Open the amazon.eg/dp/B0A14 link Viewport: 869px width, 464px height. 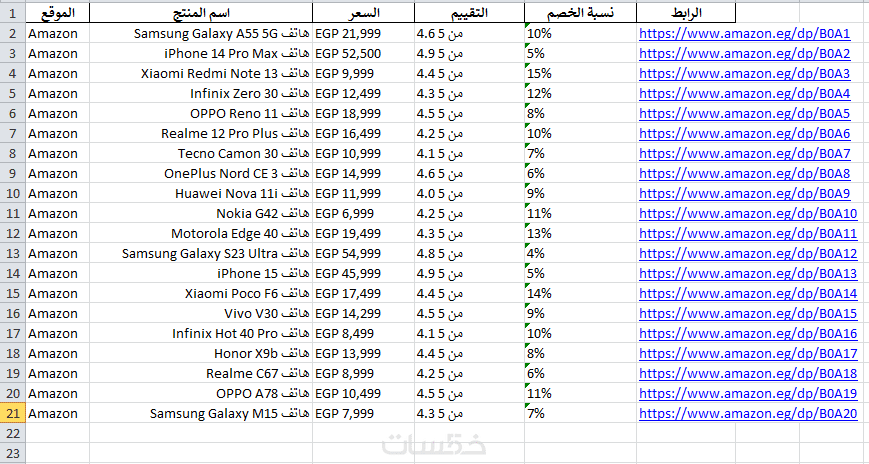click(748, 293)
